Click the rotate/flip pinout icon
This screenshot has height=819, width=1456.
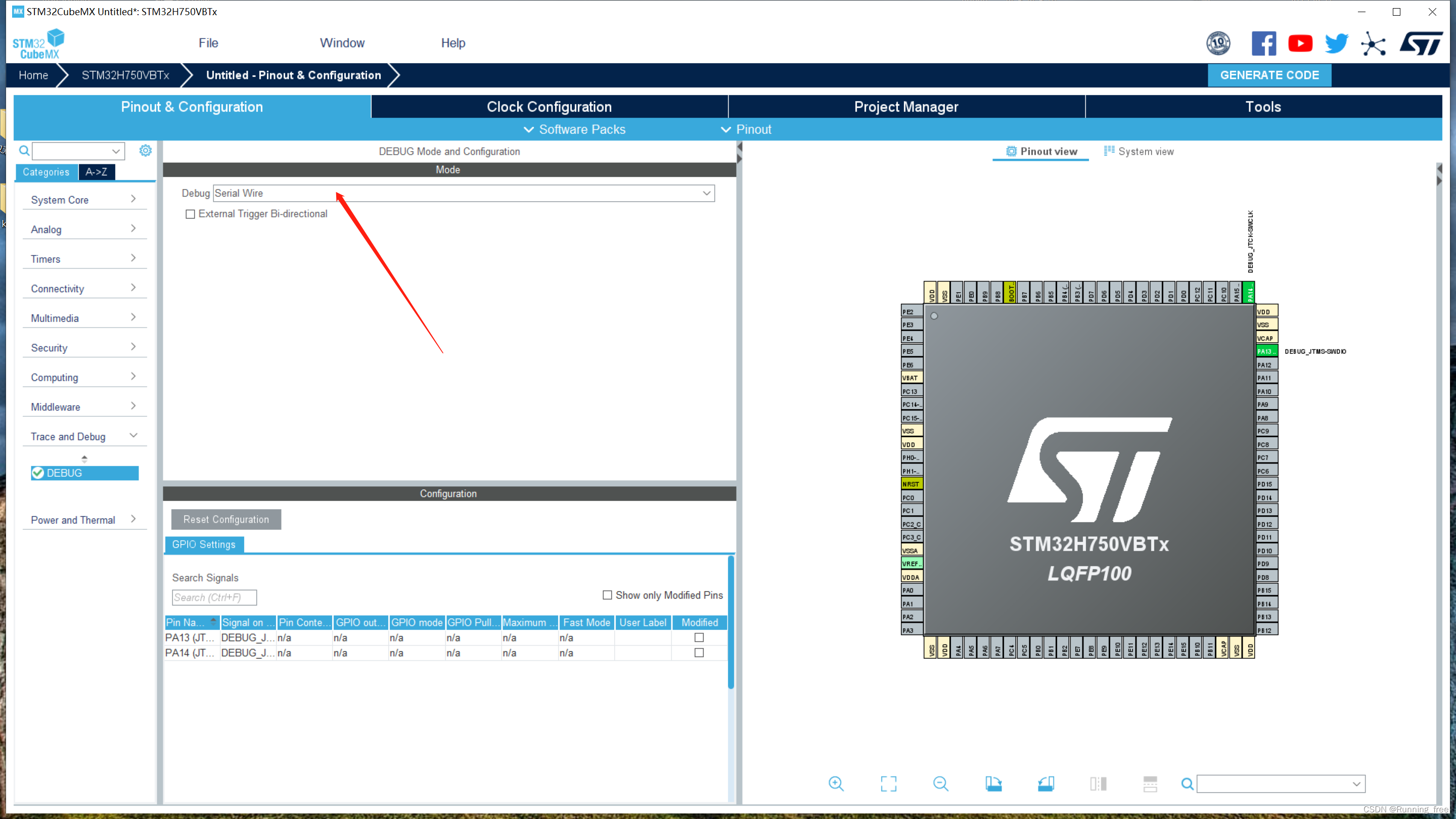[x=993, y=783]
